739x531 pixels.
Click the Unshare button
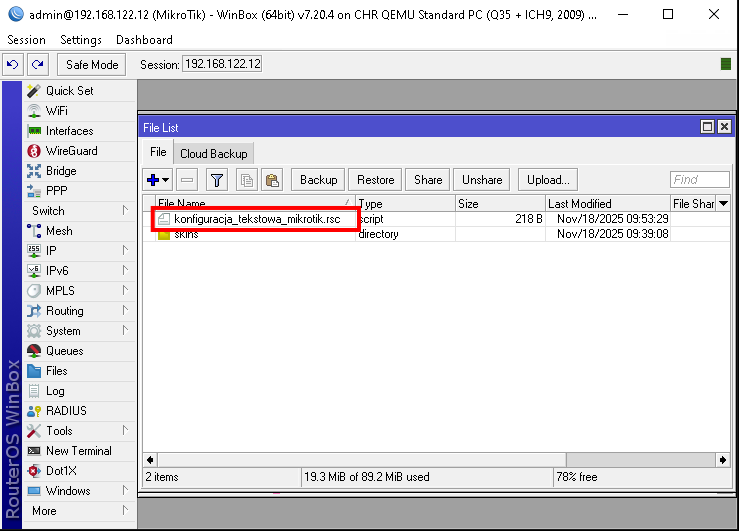coord(482,180)
